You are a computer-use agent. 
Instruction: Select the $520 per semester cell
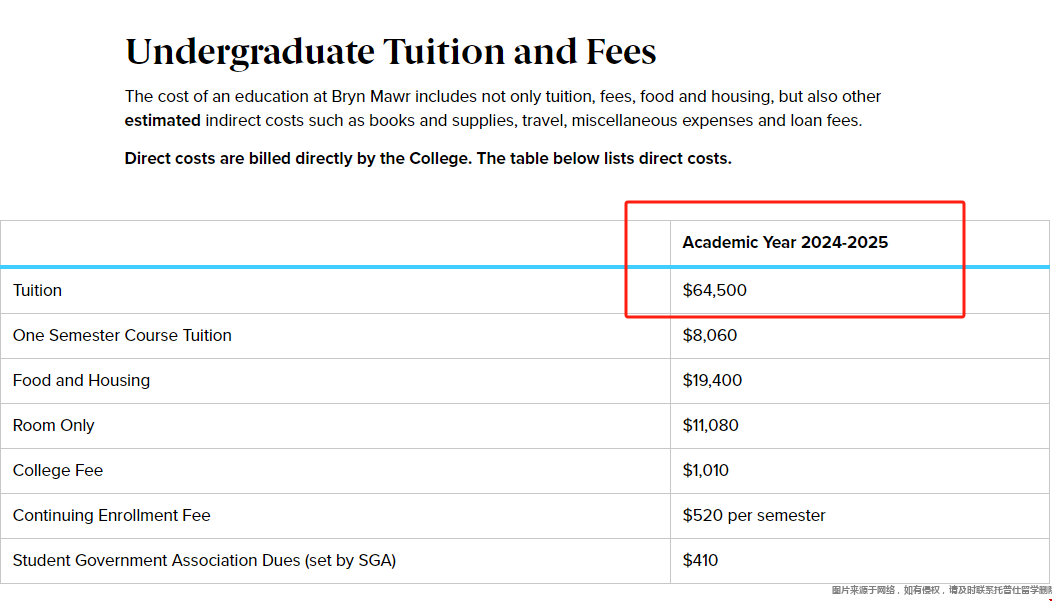tap(754, 515)
